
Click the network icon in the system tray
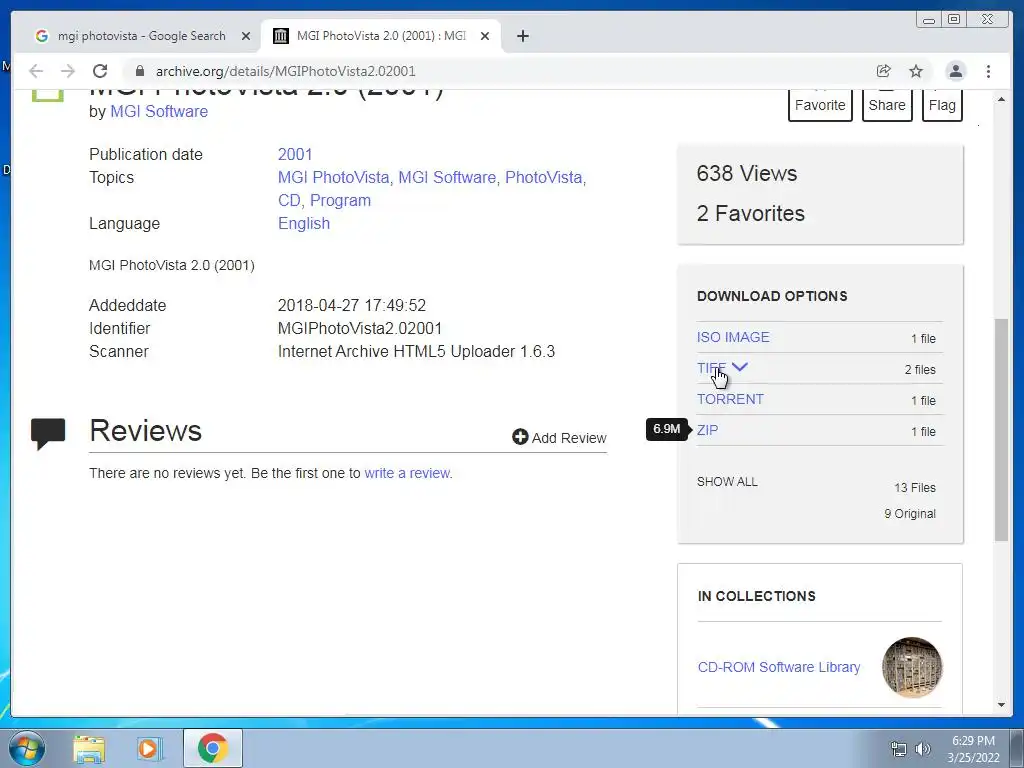(x=899, y=749)
